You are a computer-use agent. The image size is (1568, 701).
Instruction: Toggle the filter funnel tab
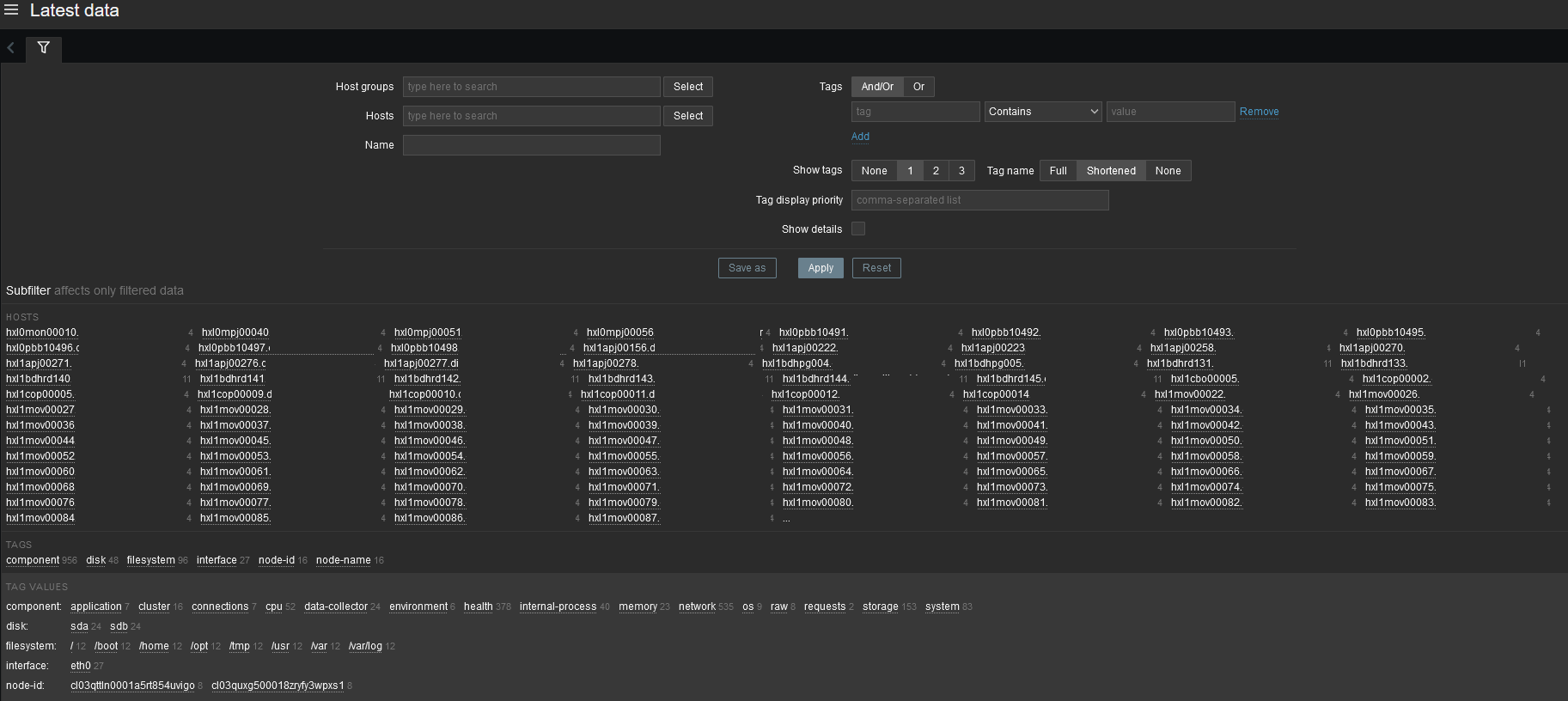[43, 48]
